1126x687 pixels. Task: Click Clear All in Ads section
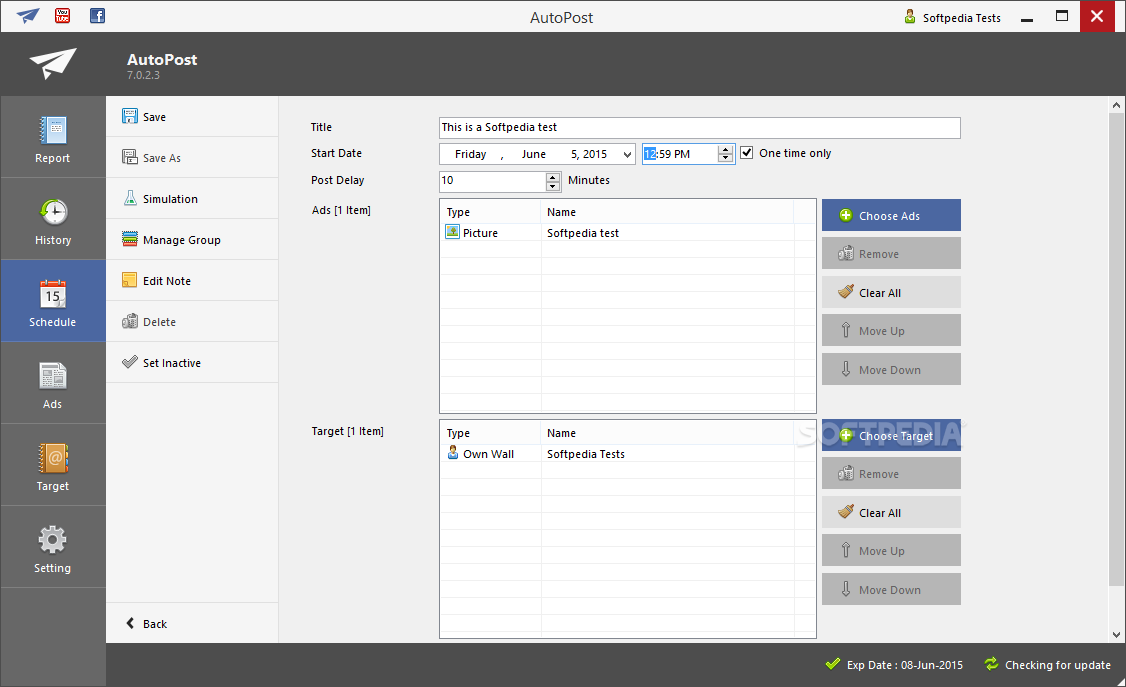point(891,292)
